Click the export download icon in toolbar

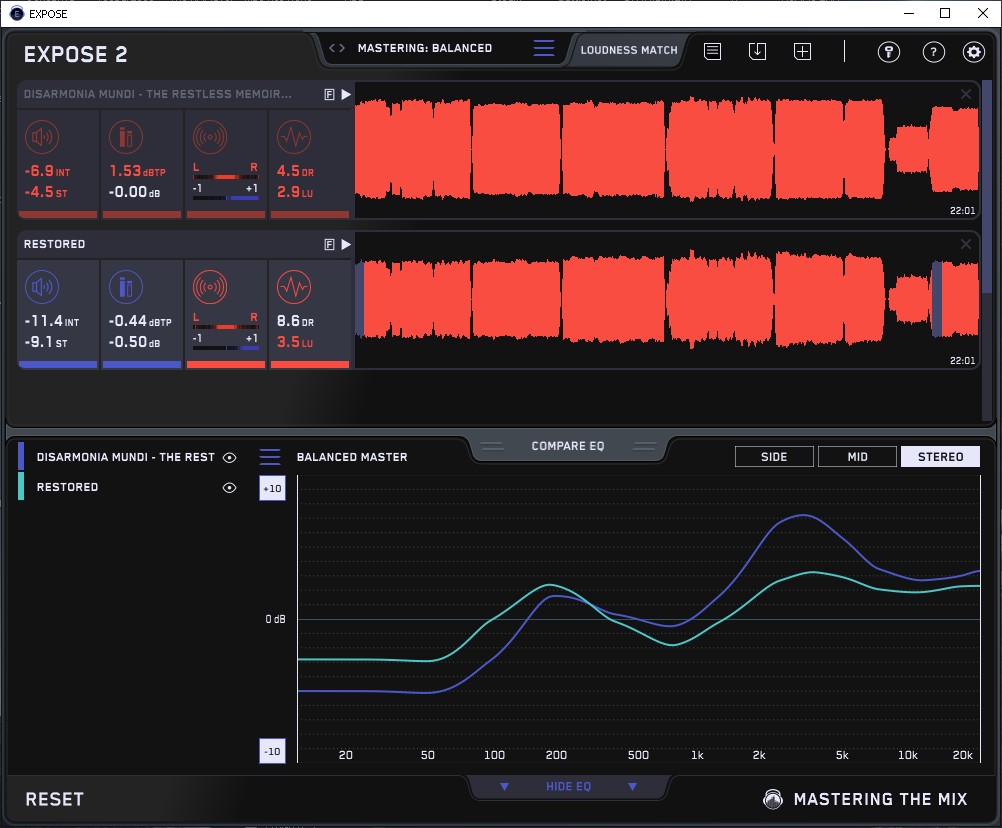tap(757, 51)
